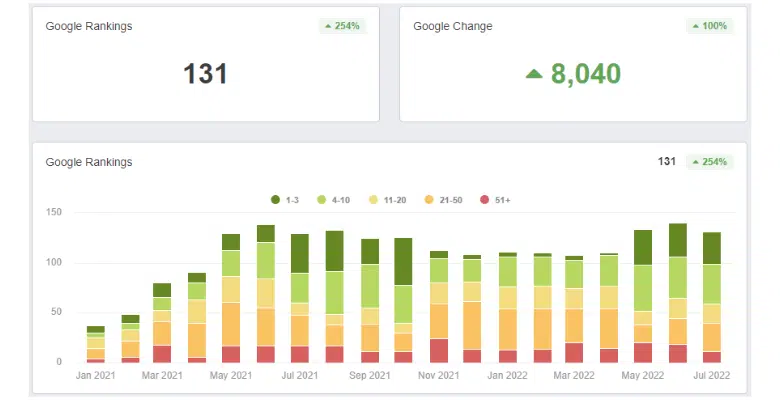
Task: Click the Jan 2021 bar in the chart
Action: [x=96, y=344]
